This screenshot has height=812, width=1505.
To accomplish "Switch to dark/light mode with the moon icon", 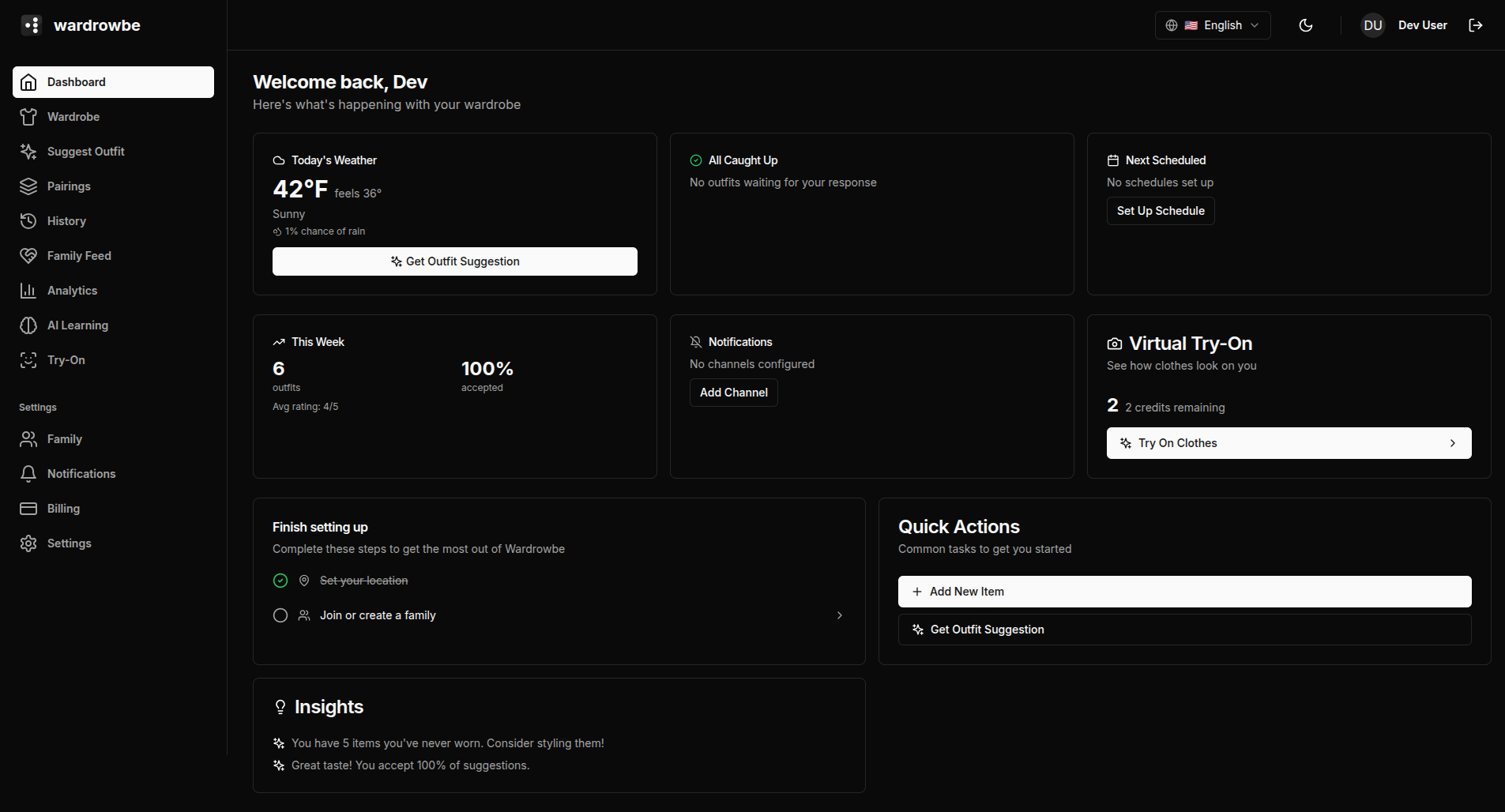I will [1304, 24].
